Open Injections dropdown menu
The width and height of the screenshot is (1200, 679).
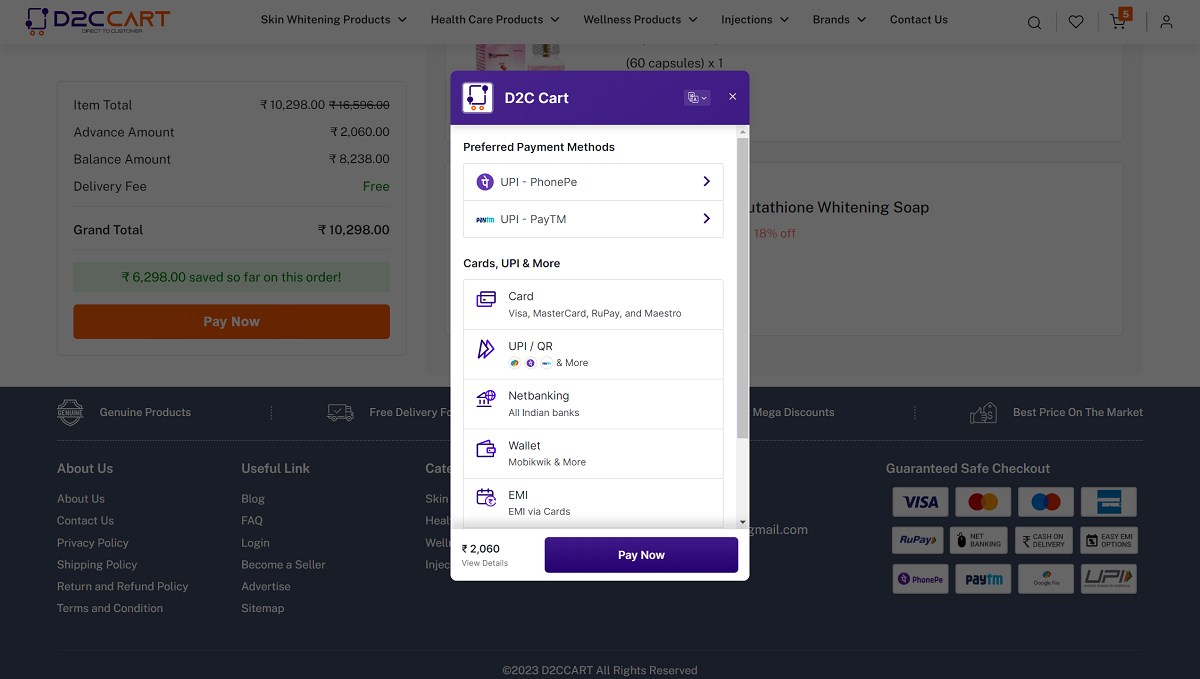(x=755, y=19)
